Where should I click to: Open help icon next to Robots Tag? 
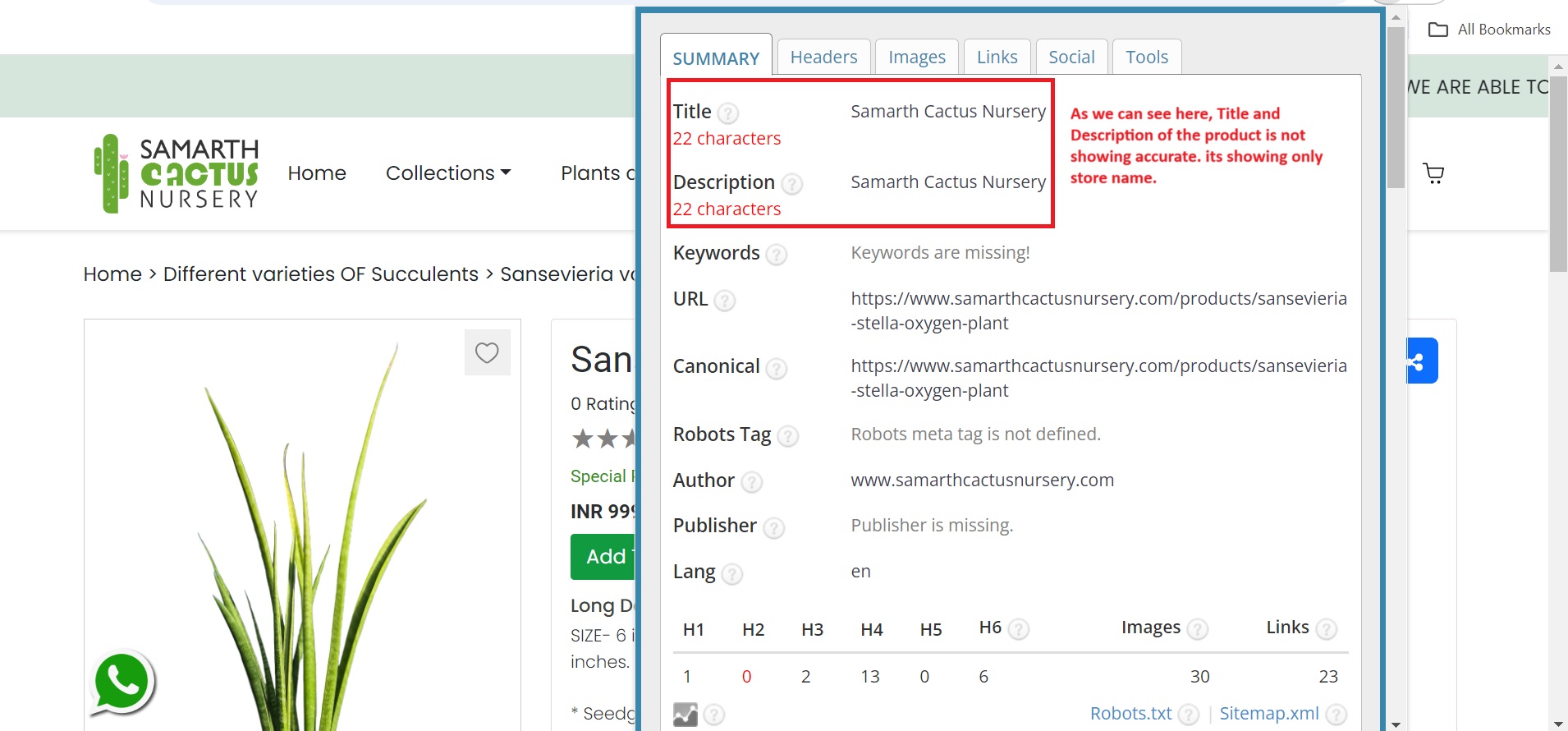[788, 435]
